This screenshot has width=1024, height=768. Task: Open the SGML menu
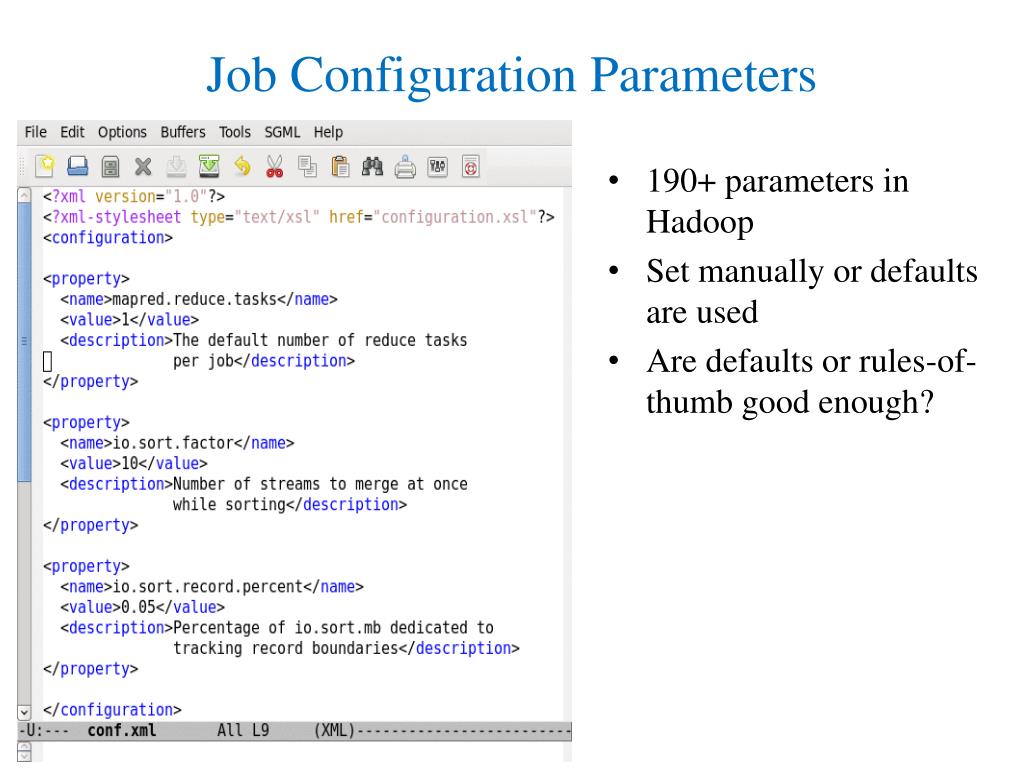click(x=282, y=132)
